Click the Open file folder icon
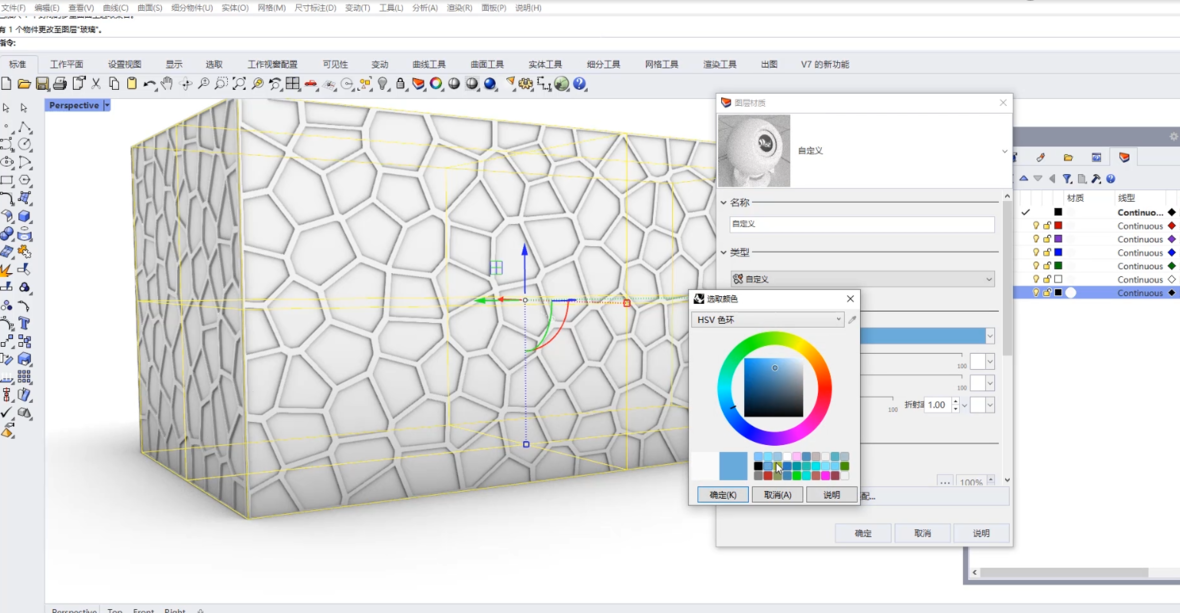This screenshot has height=613, width=1180. (24, 84)
